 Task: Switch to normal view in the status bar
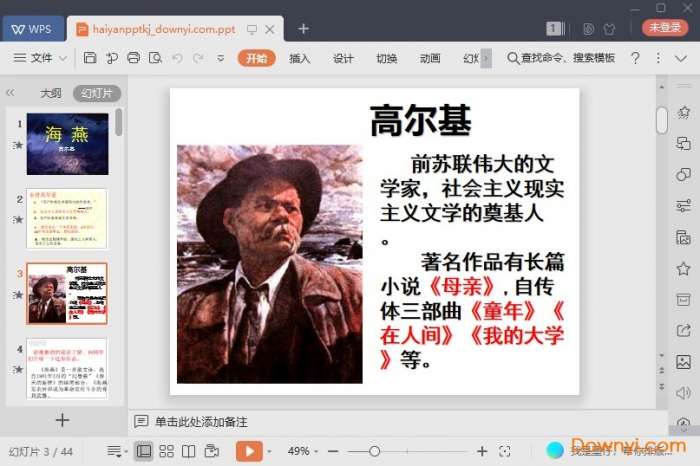(143, 451)
